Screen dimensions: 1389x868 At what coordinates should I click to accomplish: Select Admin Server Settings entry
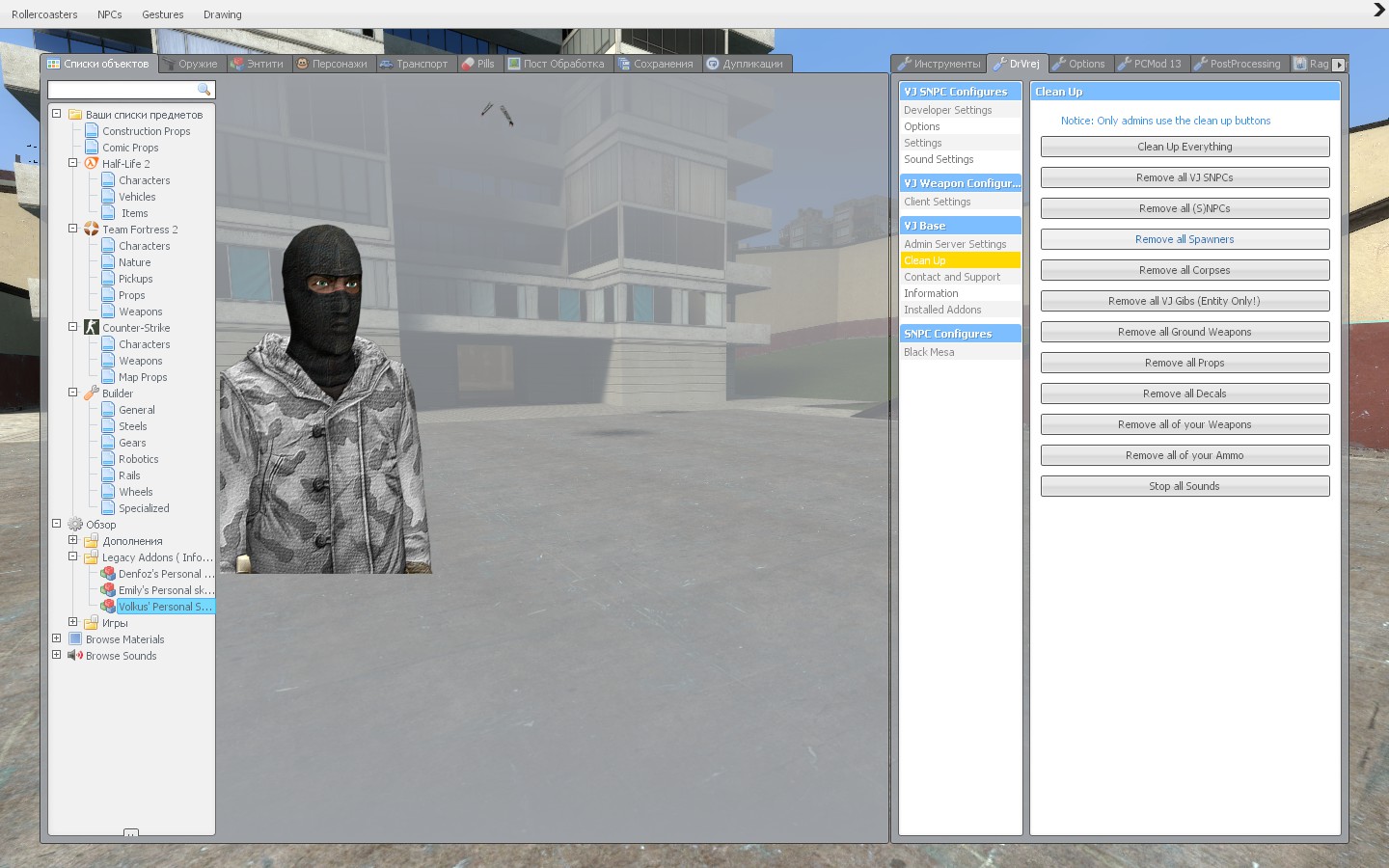click(x=960, y=244)
